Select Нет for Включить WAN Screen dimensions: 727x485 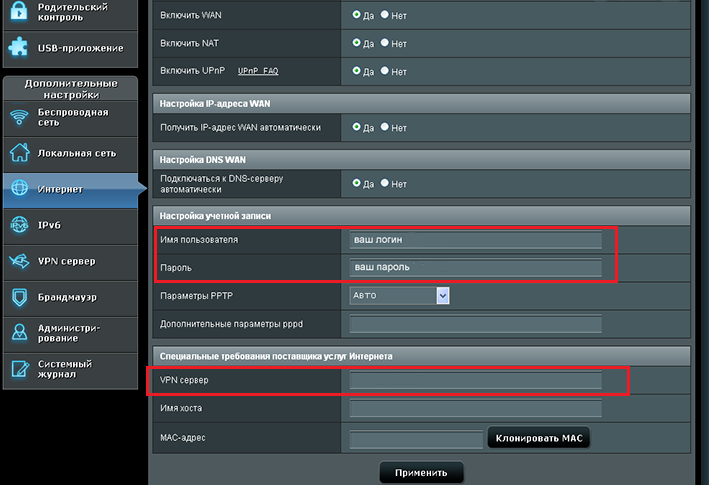coord(385,15)
